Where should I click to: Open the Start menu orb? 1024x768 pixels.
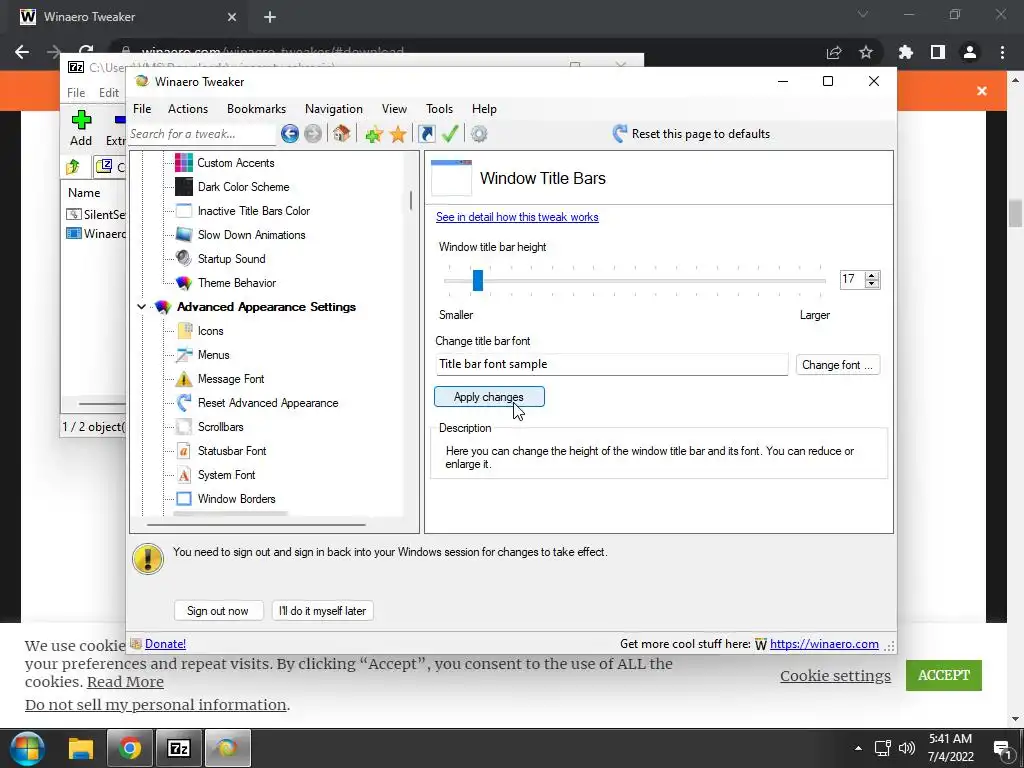pos(26,748)
